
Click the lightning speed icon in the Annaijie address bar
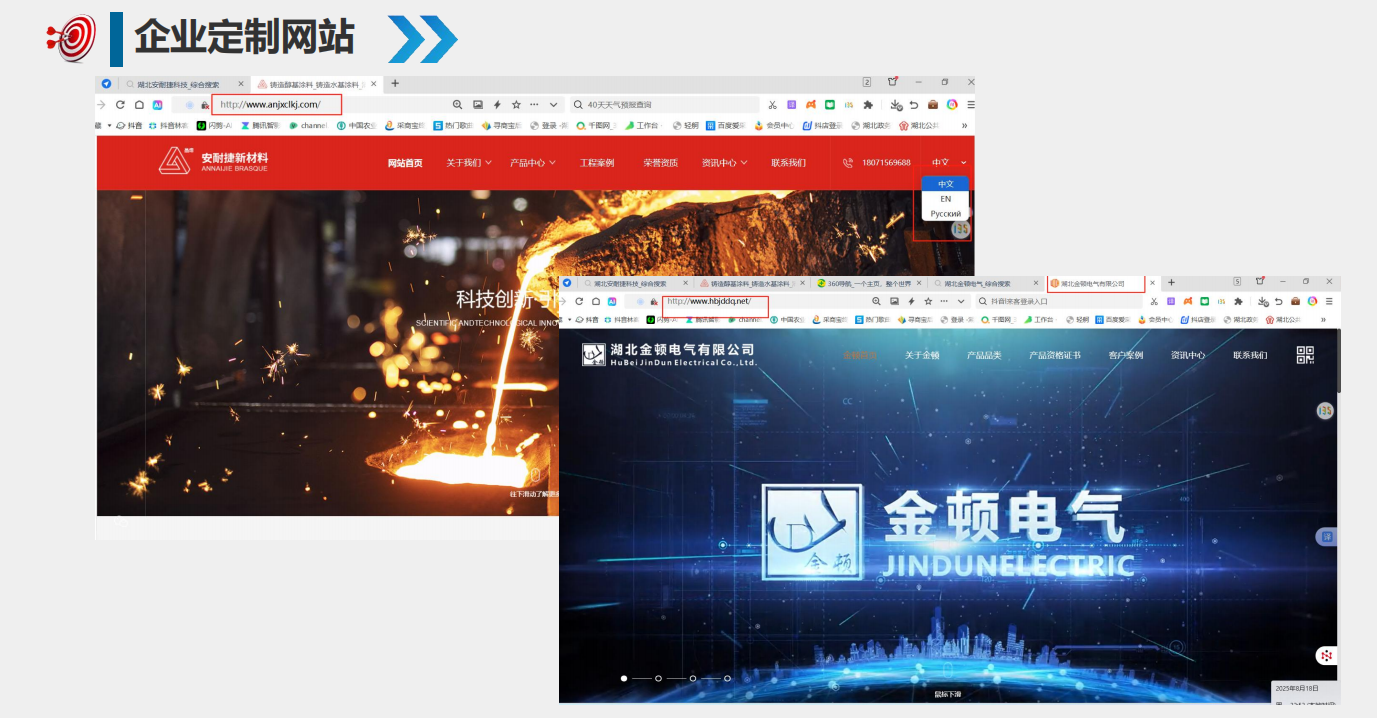click(x=497, y=104)
